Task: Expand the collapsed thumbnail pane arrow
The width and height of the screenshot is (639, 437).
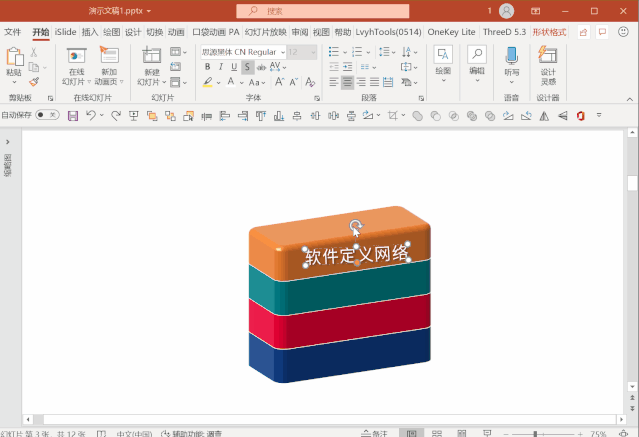Action: pos(7,142)
